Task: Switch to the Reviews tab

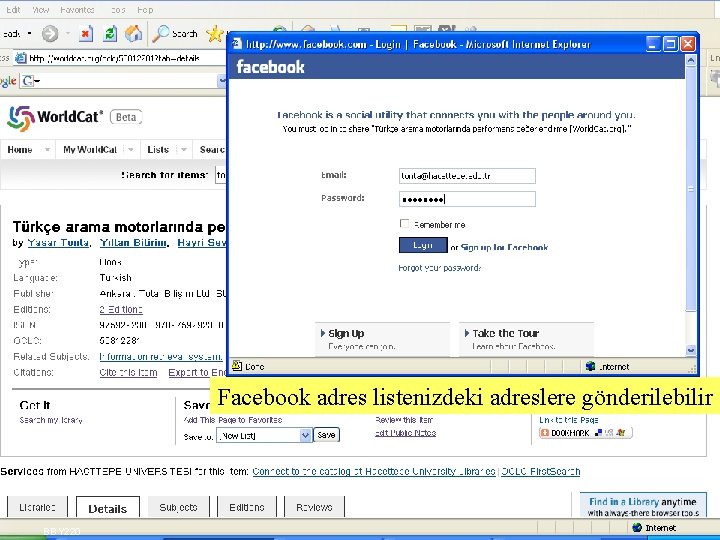Action: coord(314,507)
